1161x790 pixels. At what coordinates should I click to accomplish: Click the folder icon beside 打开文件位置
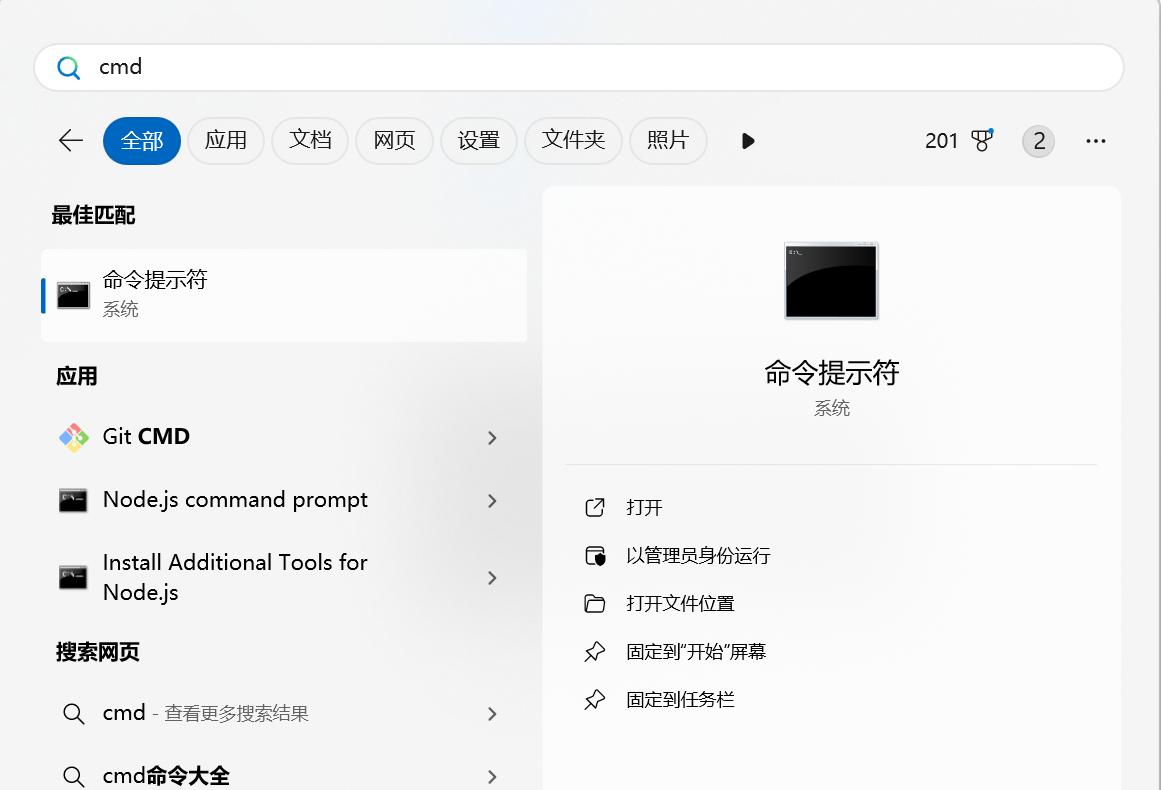(595, 603)
